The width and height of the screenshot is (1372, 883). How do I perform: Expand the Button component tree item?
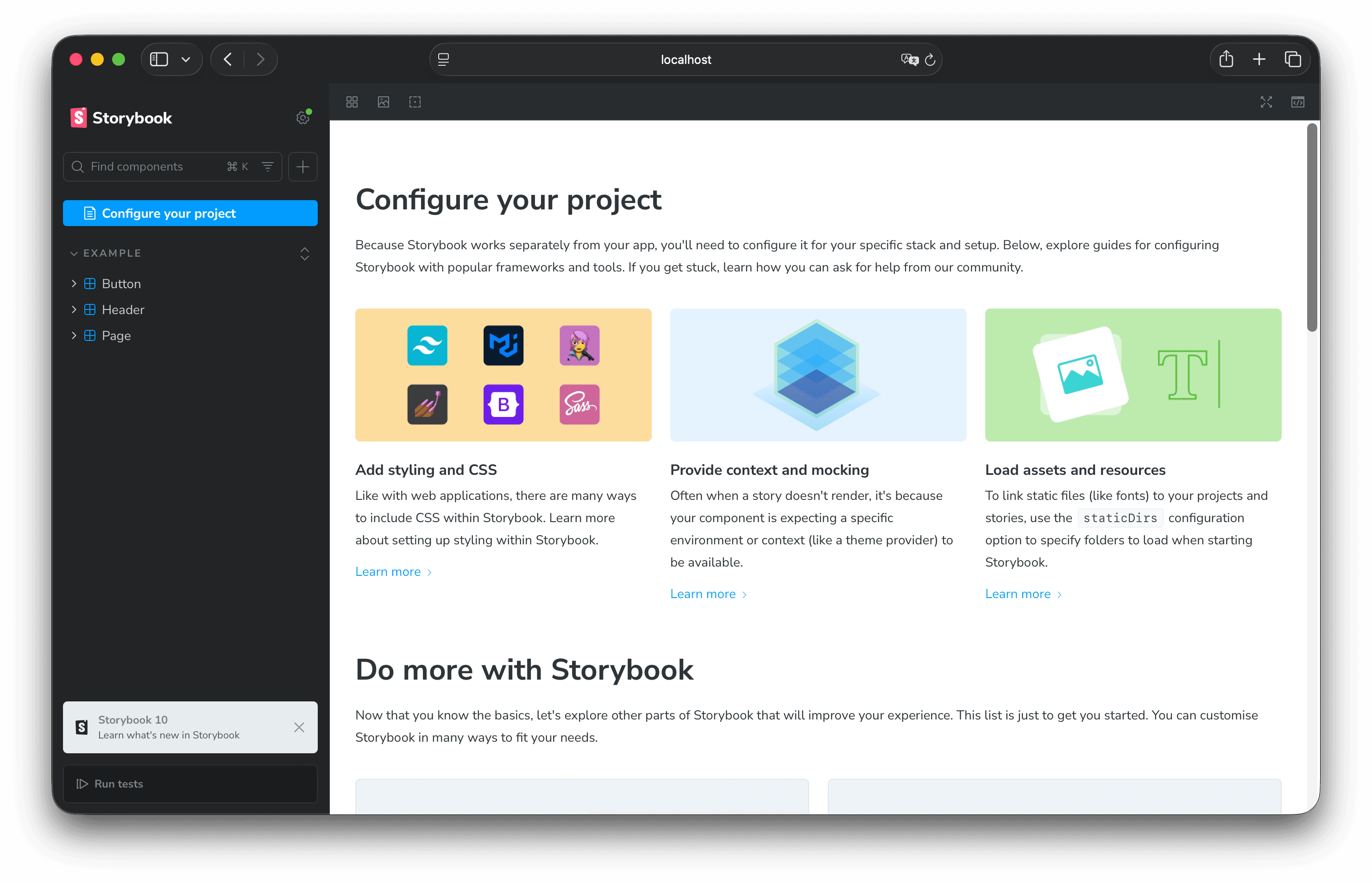coord(74,283)
